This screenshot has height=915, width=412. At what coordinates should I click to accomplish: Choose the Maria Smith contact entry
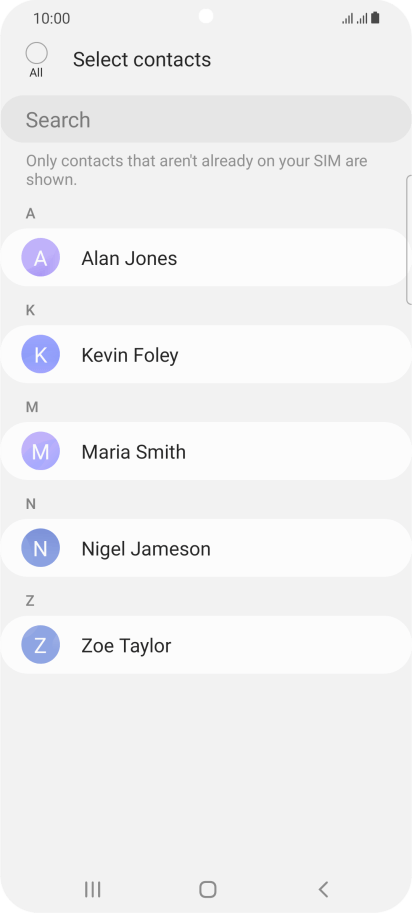point(206,451)
